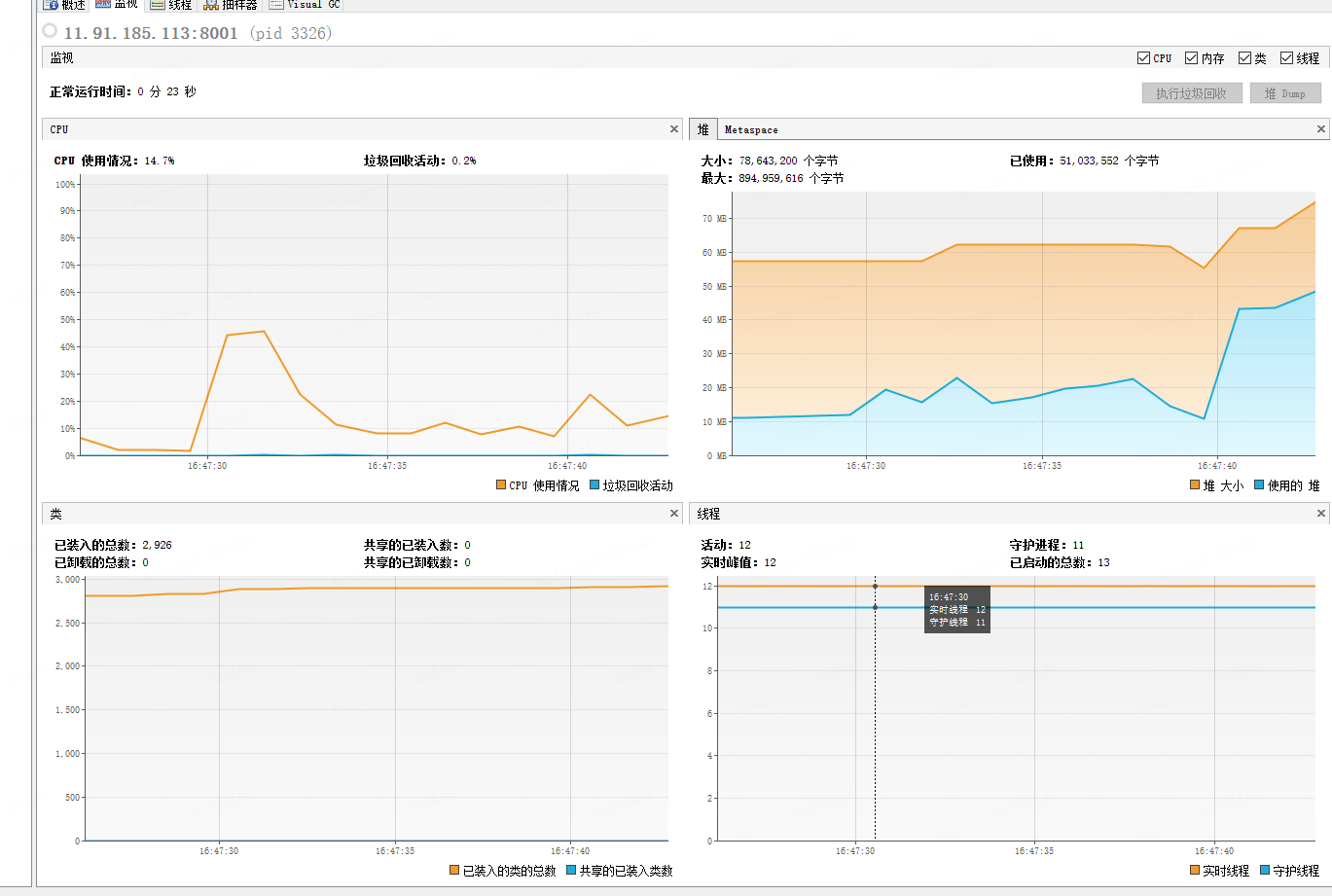The width and height of the screenshot is (1332, 896).
Task: Toggle the 内存 memory checkbox
Action: [1191, 58]
